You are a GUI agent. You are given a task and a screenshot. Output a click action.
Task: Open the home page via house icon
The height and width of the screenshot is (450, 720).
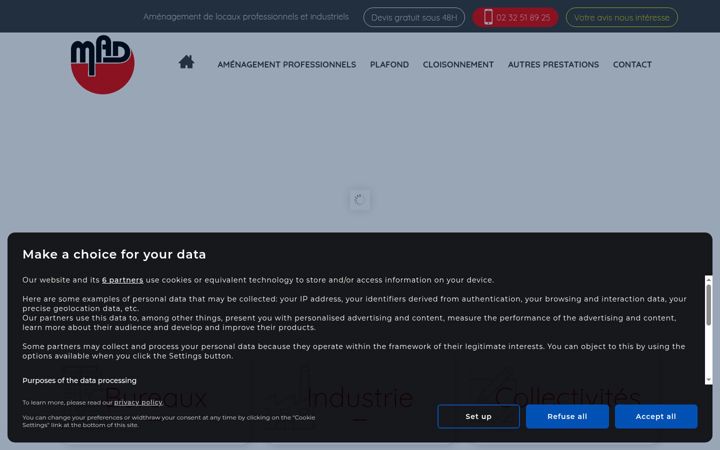point(186,62)
